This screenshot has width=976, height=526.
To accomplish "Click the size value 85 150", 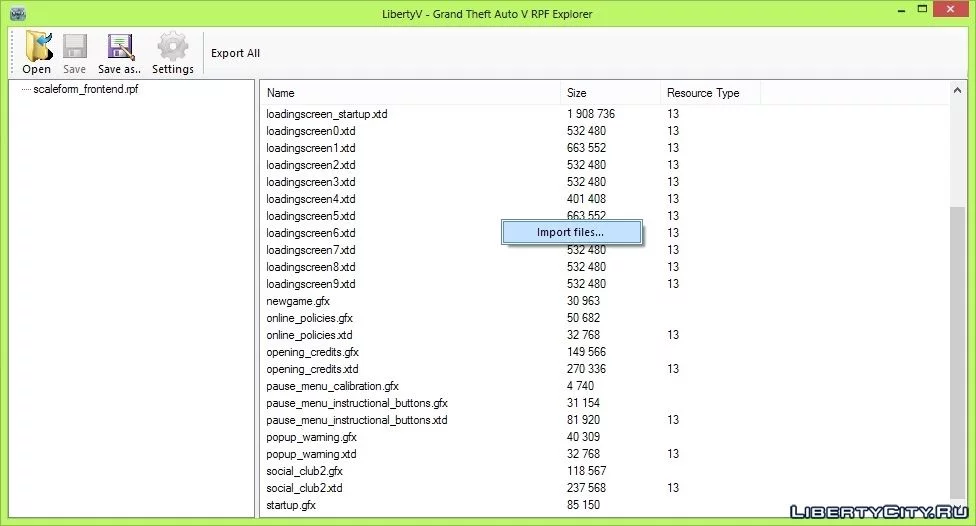I will (583, 505).
